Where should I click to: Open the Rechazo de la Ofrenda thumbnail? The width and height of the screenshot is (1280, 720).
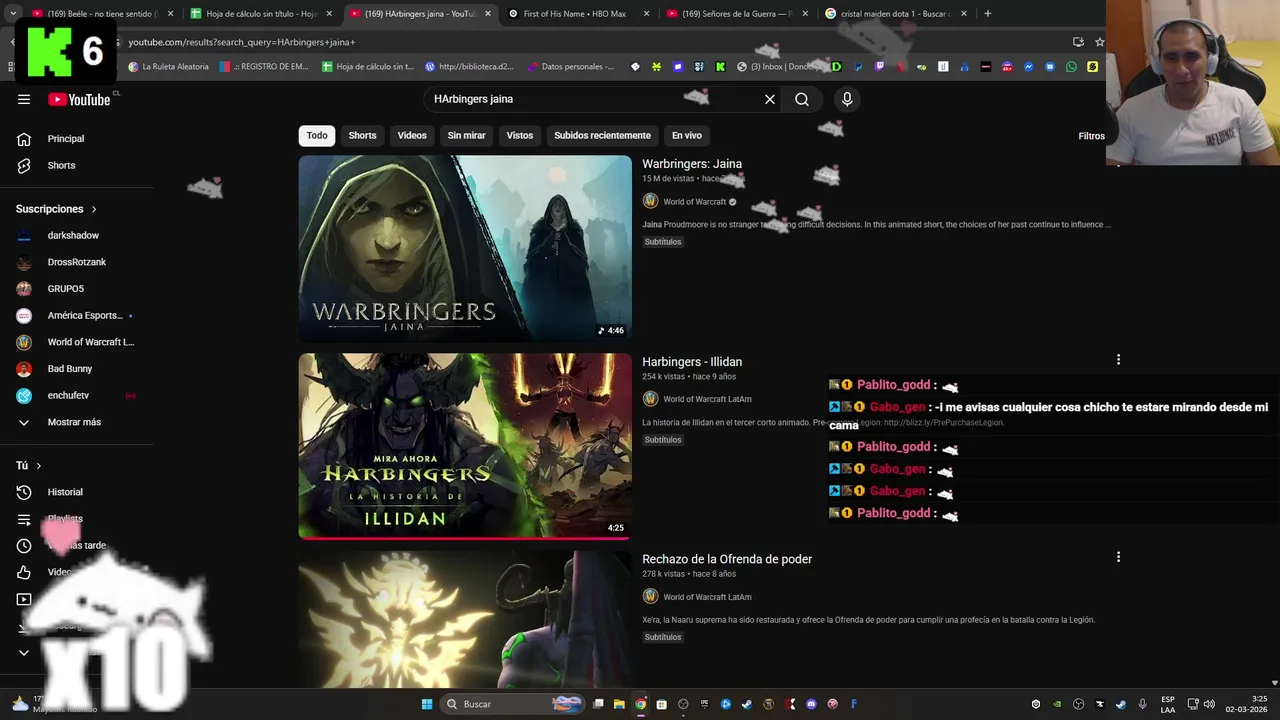pos(465,619)
